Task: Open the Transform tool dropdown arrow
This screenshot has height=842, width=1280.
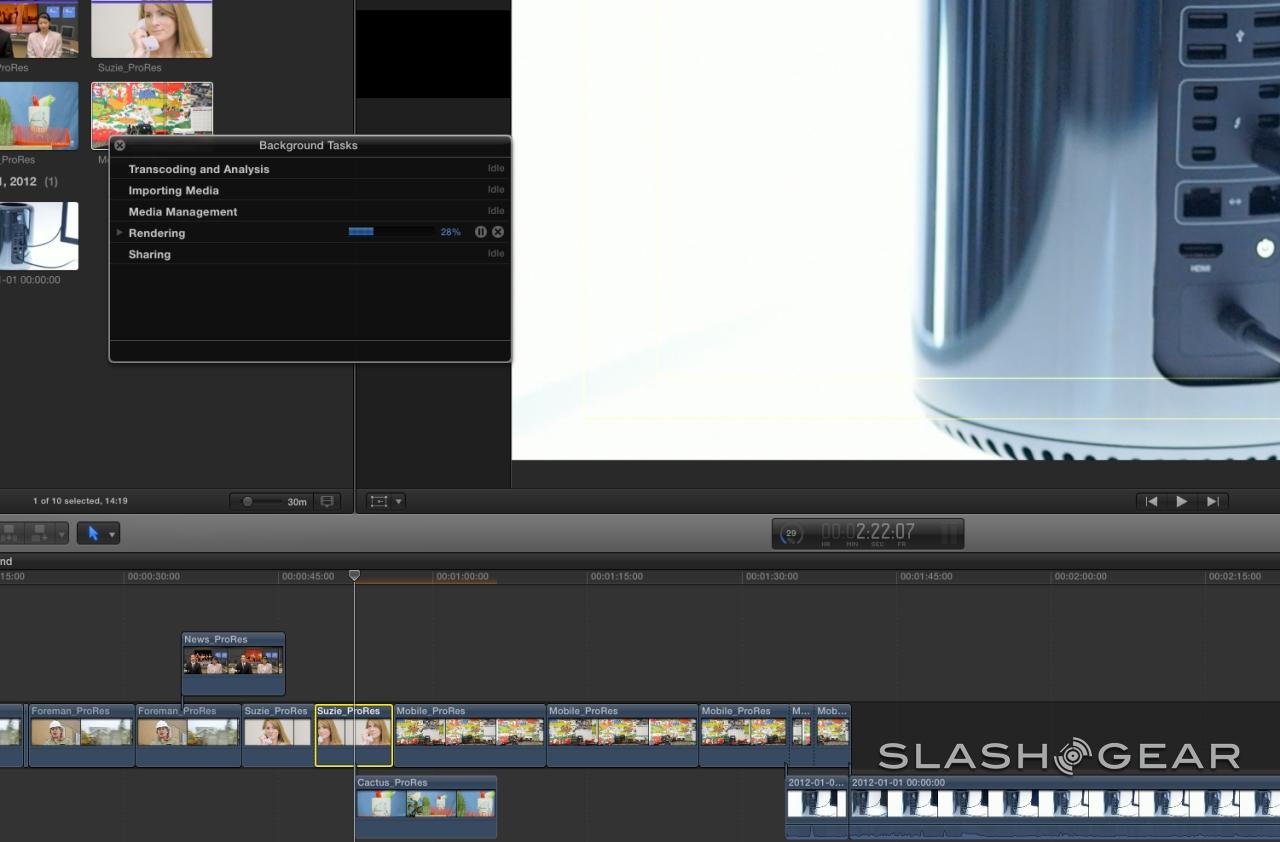Action: pos(398,502)
